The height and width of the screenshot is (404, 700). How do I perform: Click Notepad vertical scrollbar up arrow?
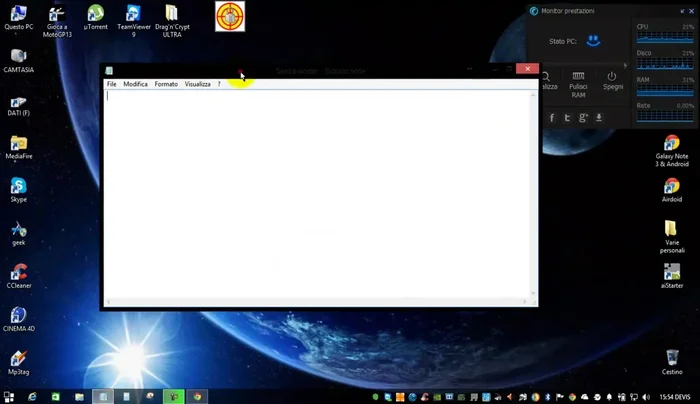[533, 95]
